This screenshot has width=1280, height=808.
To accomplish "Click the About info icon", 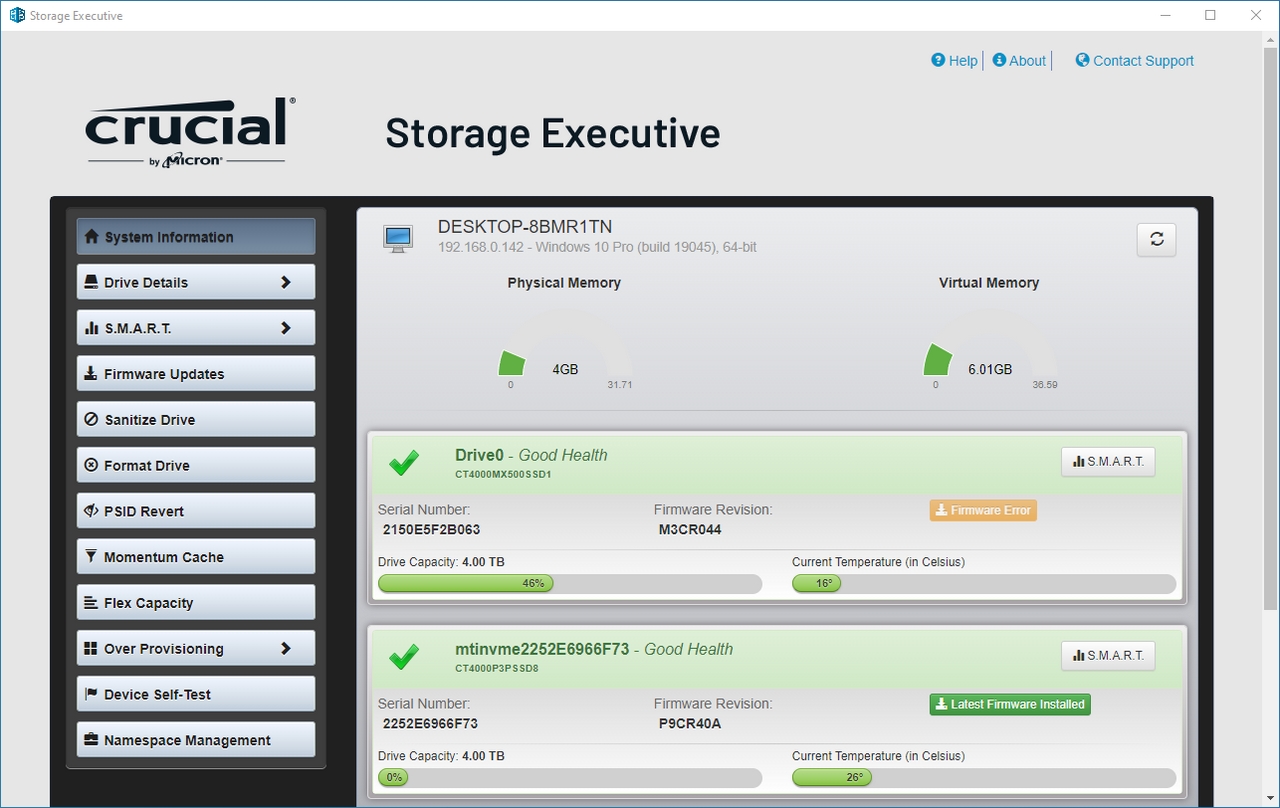I will (999, 60).
